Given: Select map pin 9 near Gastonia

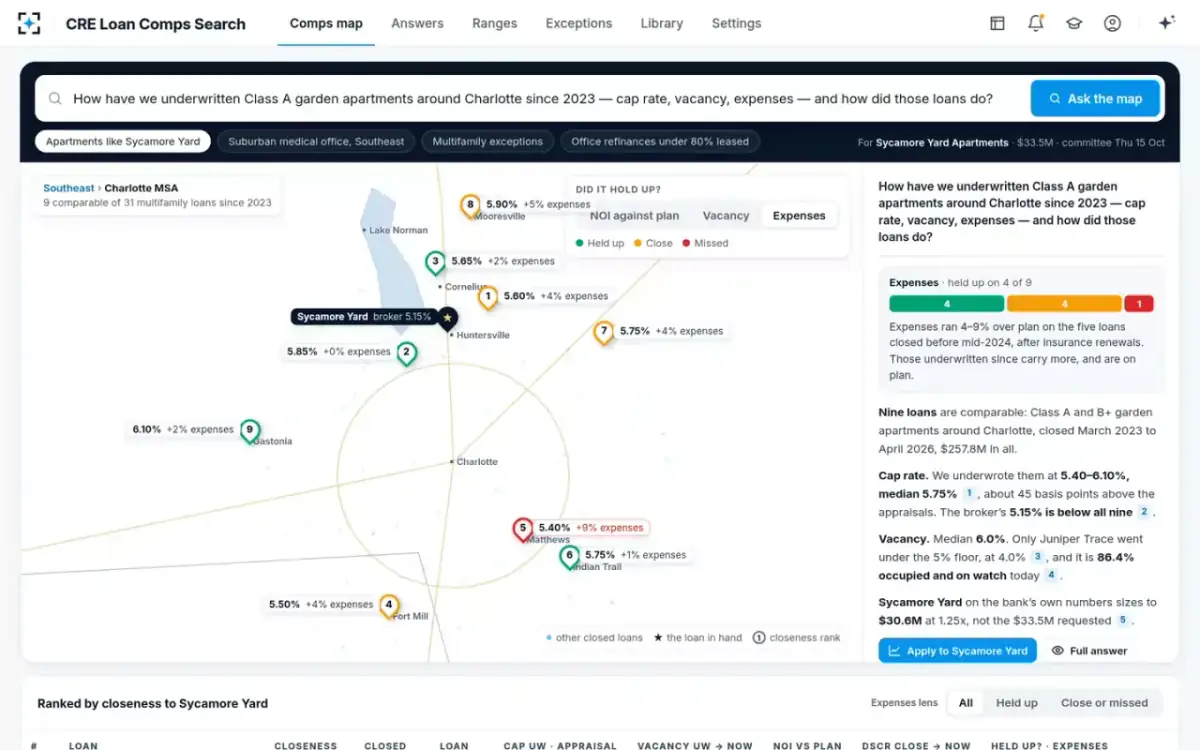Looking at the screenshot, I should point(250,431).
